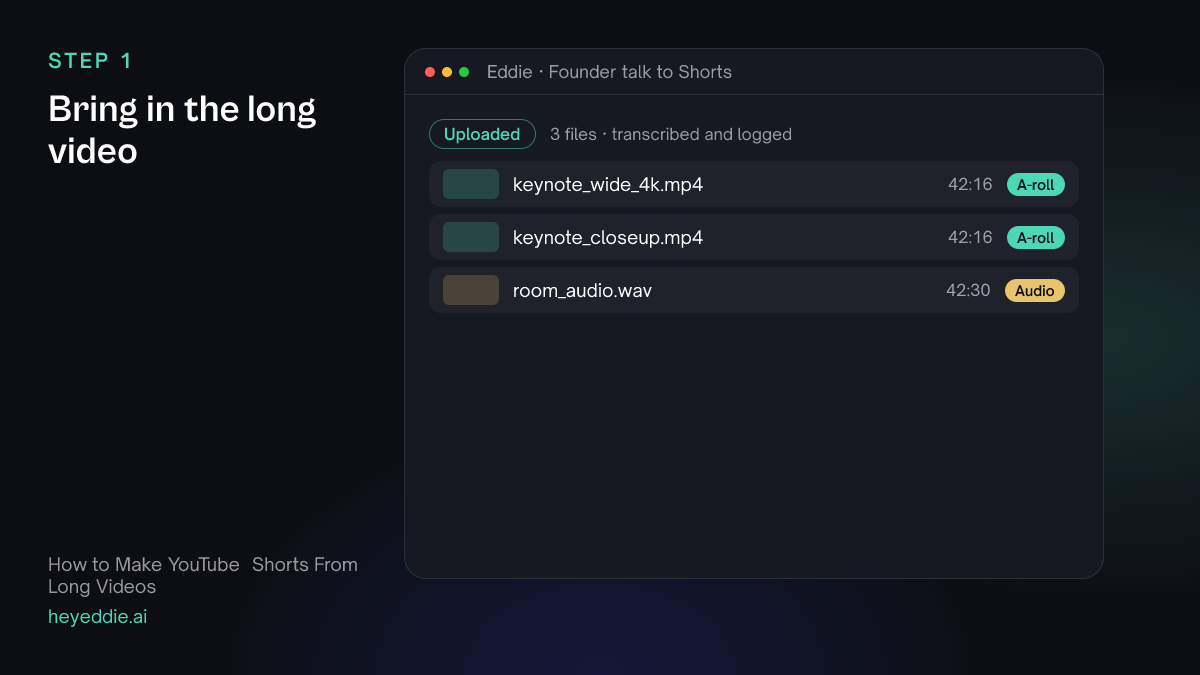Viewport: 1200px width, 675px height.
Task: Click the Uploaded status badge
Action: (x=482, y=134)
